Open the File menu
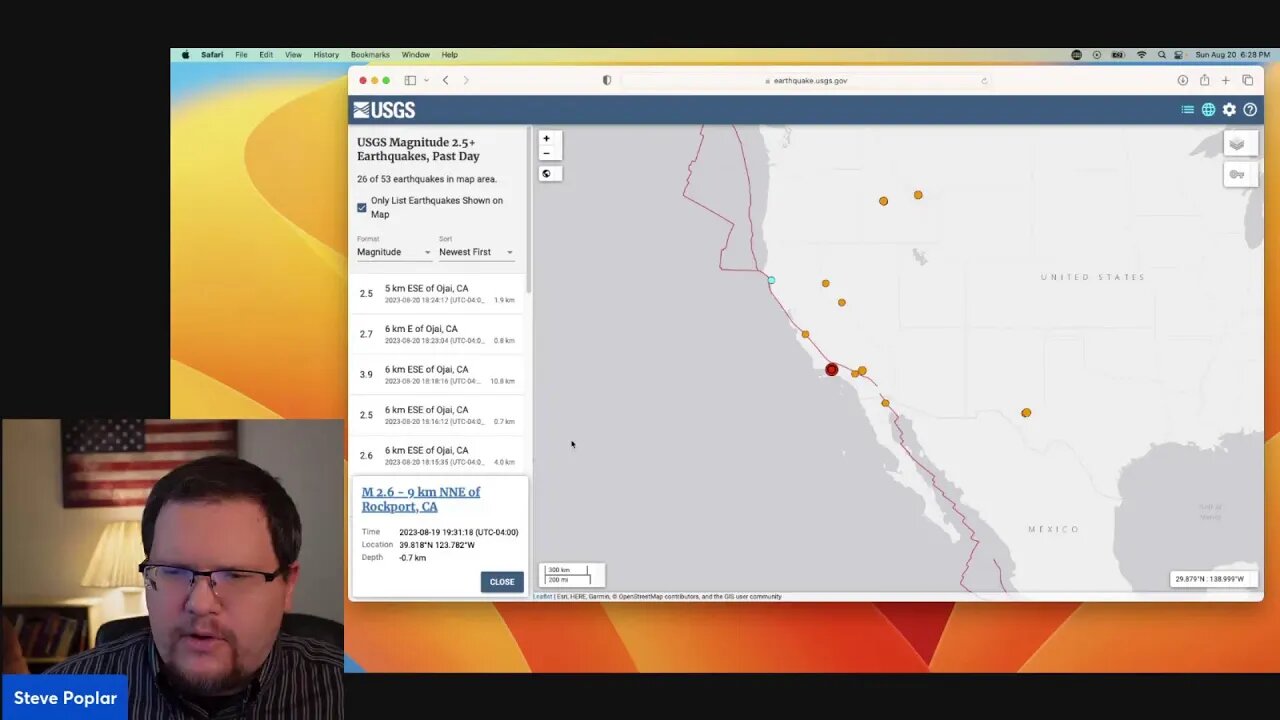This screenshot has height=720, width=1280. [x=241, y=55]
